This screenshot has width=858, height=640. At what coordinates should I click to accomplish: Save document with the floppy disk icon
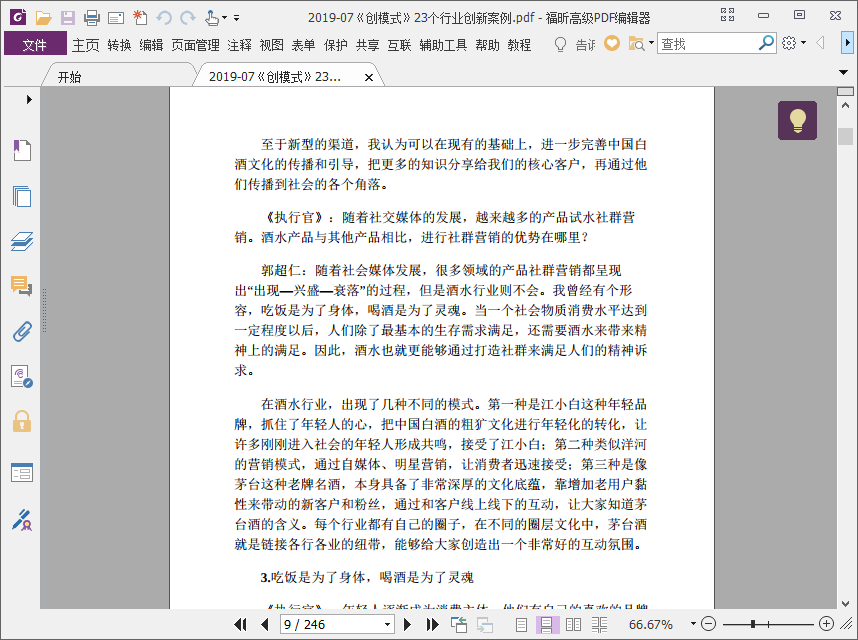[x=67, y=18]
